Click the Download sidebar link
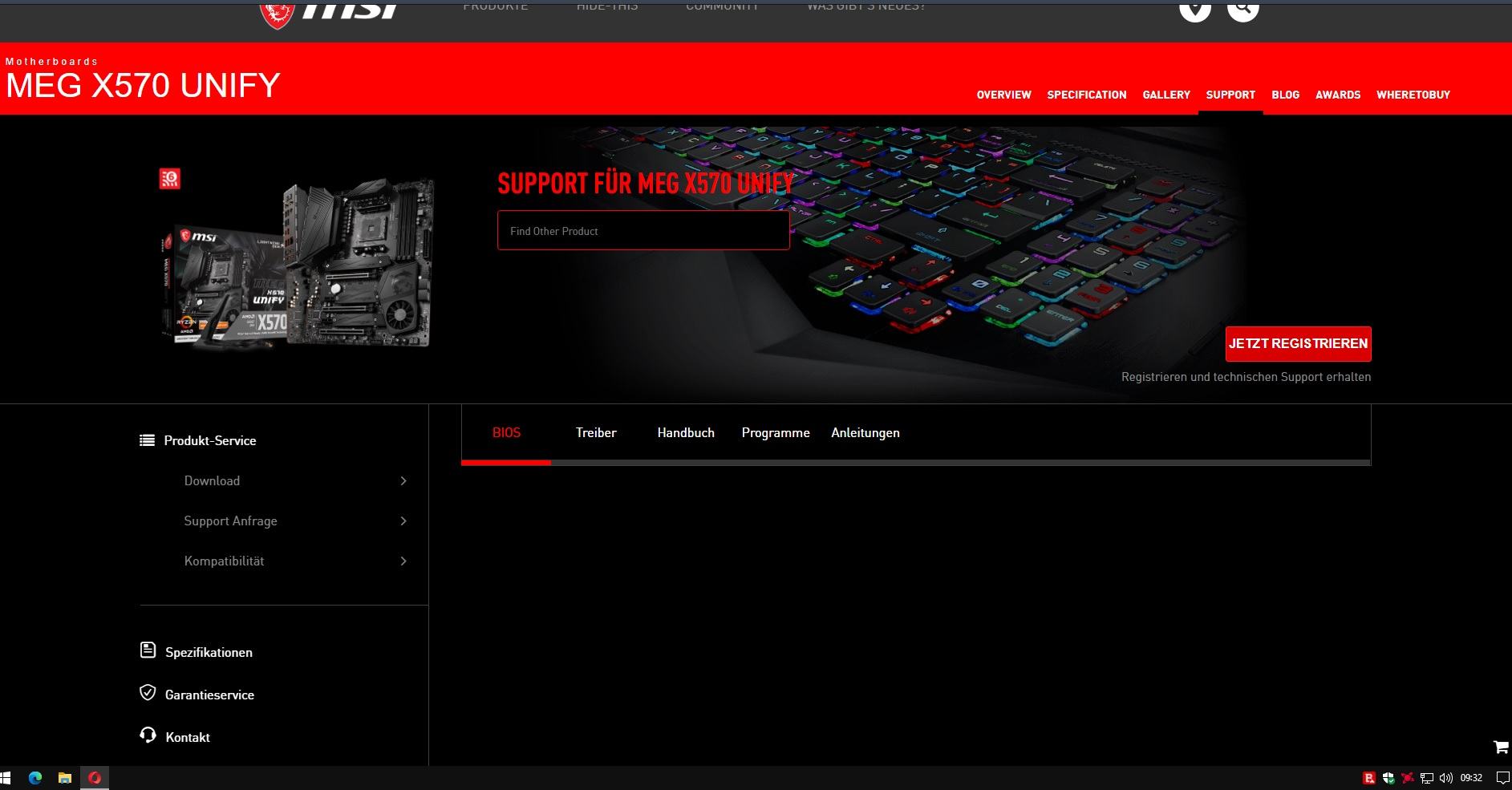The width and height of the screenshot is (1512, 790). point(212,480)
